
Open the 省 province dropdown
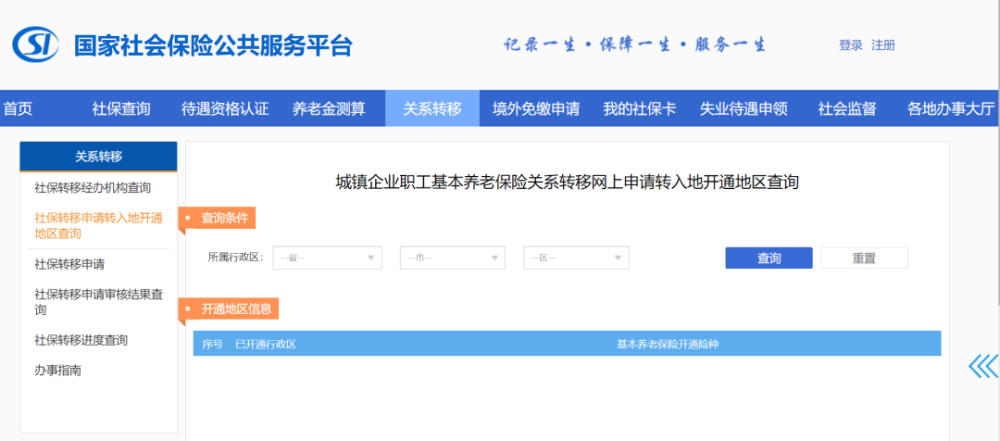[328, 258]
